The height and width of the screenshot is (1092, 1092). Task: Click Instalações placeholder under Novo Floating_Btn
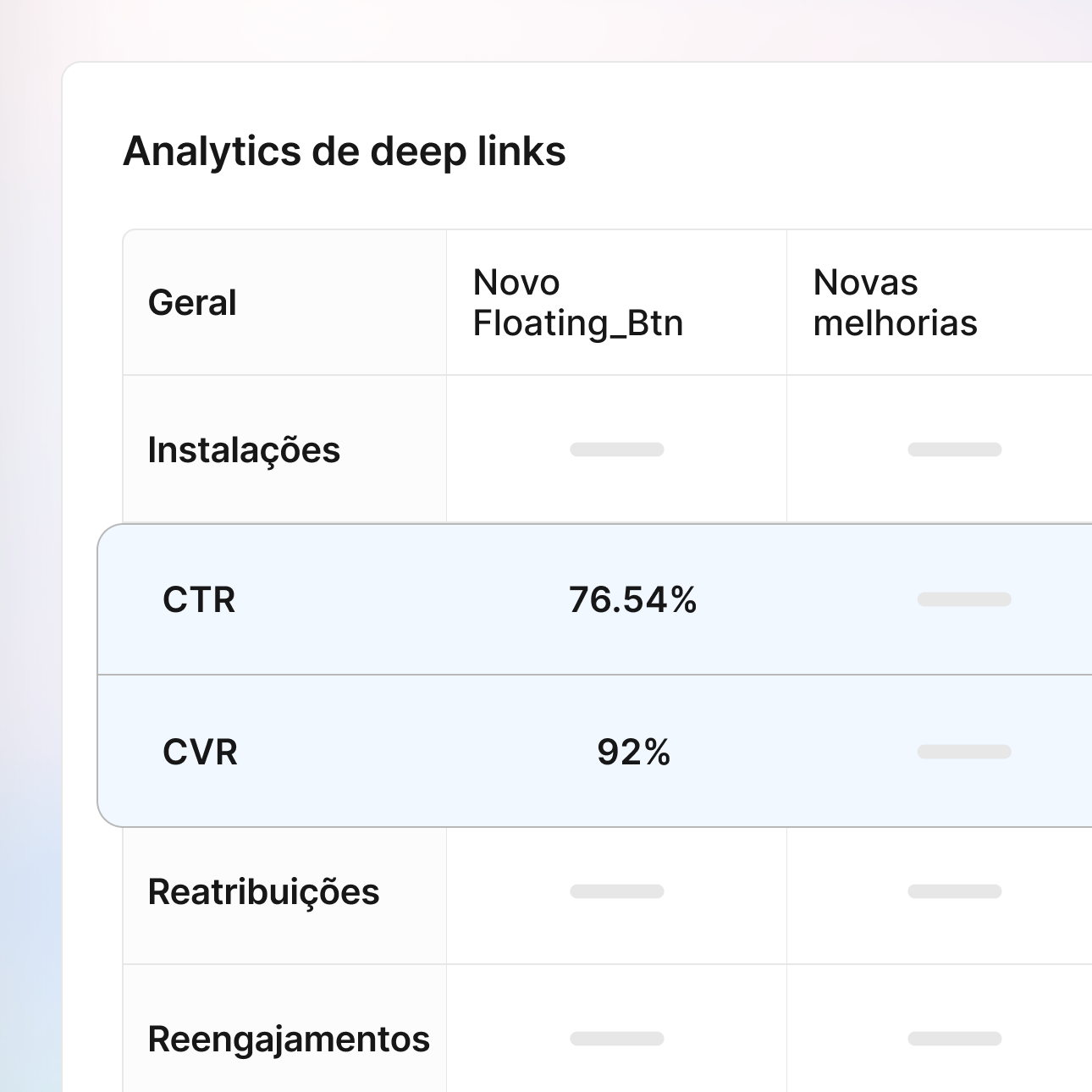(617, 449)
